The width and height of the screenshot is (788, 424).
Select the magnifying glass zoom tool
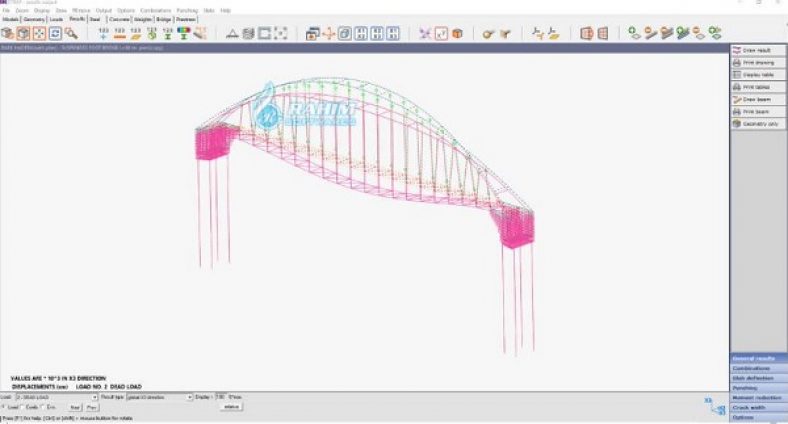click(71, 34)
